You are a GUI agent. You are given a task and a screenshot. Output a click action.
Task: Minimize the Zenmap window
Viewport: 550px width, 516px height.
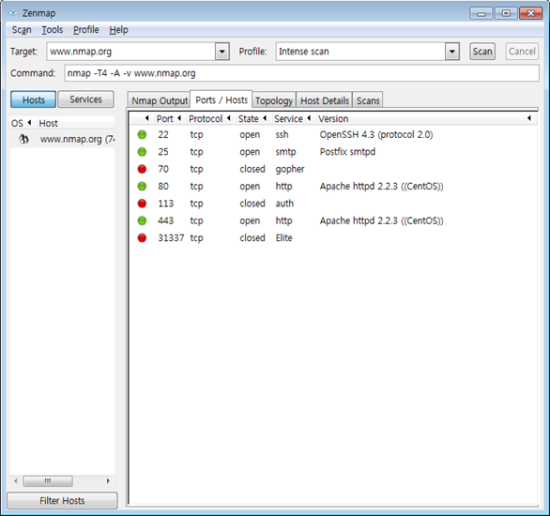(481, 13)
